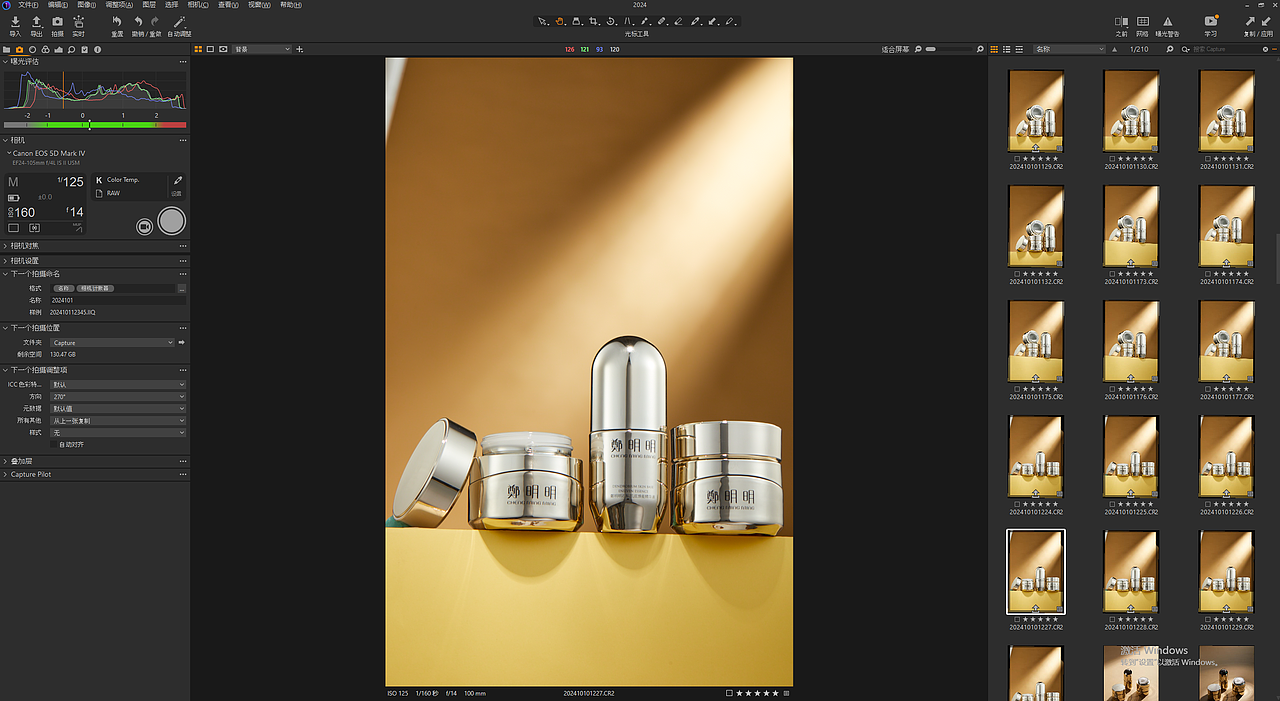The width and height of the screenshot is (1280, 701).
Task: Open the 文件 menu
Action: click(27, 5)
